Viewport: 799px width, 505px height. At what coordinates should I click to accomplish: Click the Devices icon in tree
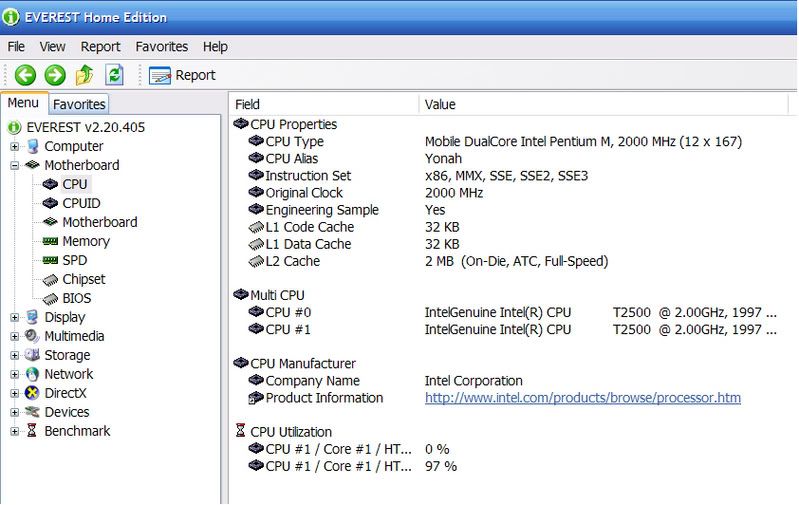coord(32,412)
